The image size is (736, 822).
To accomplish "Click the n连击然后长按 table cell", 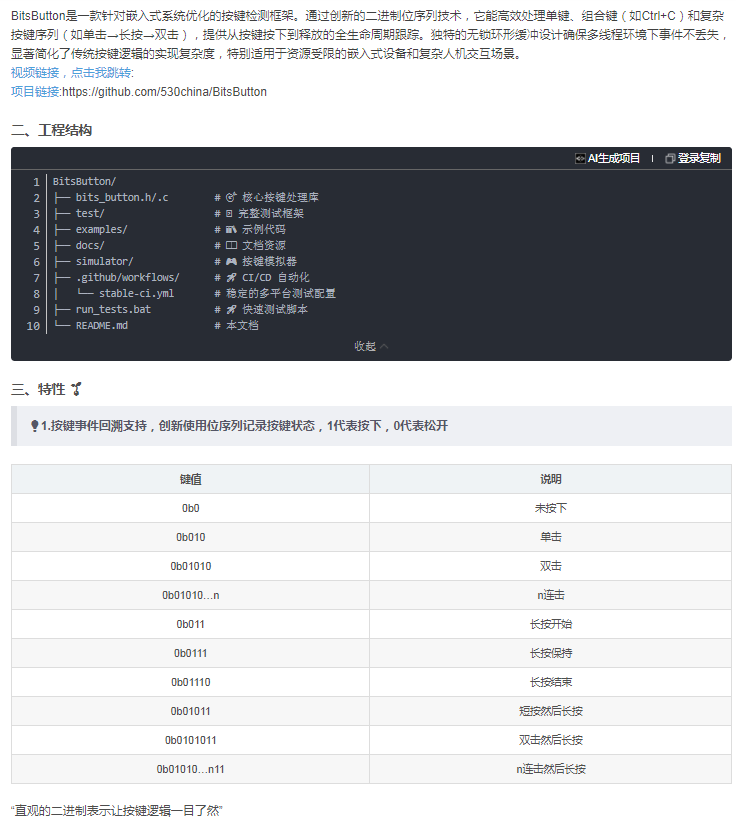I will tap(550, 769).
